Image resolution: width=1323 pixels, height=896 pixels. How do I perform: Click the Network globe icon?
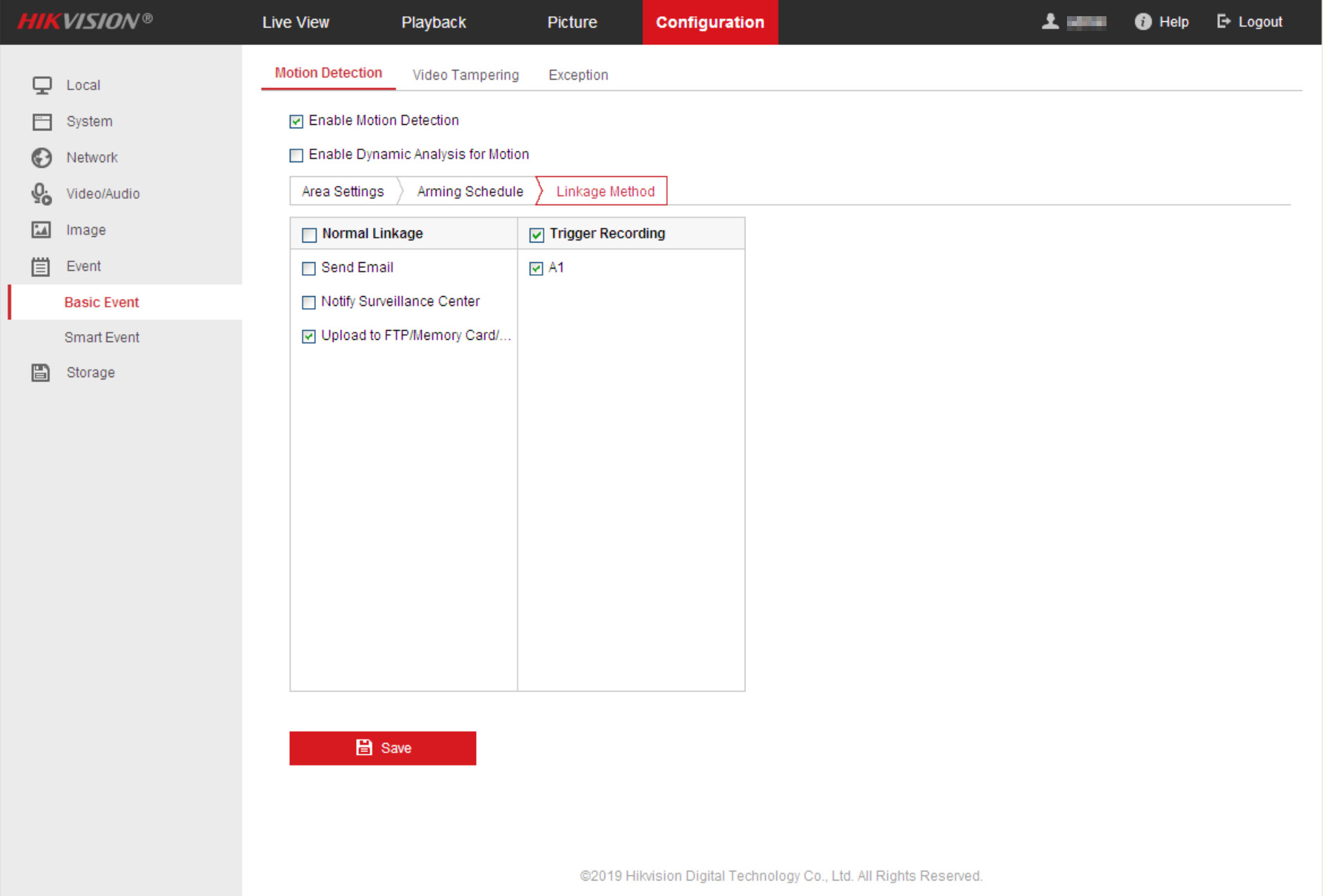pos(42,158)
